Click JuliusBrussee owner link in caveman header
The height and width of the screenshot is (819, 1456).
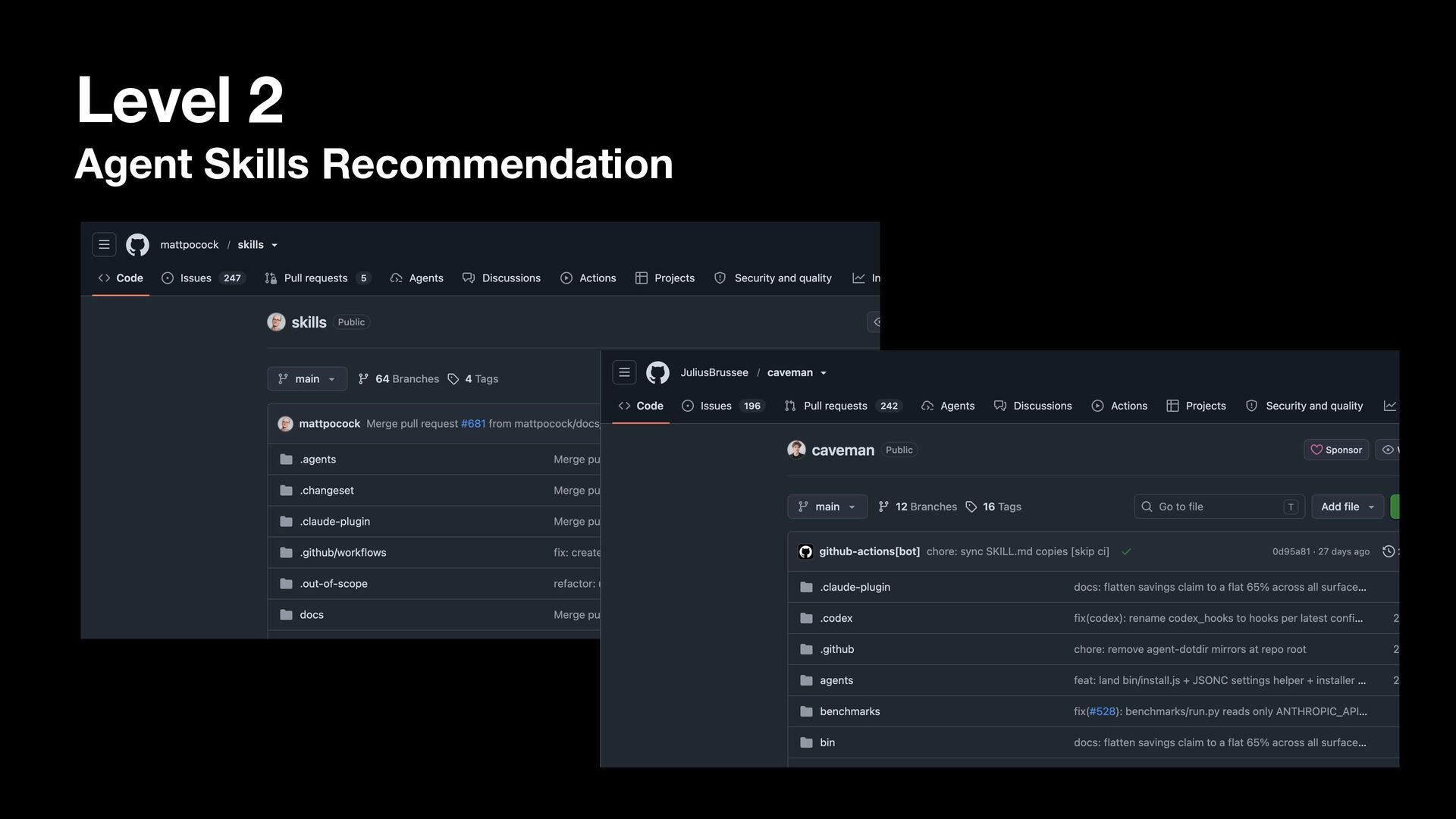click(x=714, y=372)
